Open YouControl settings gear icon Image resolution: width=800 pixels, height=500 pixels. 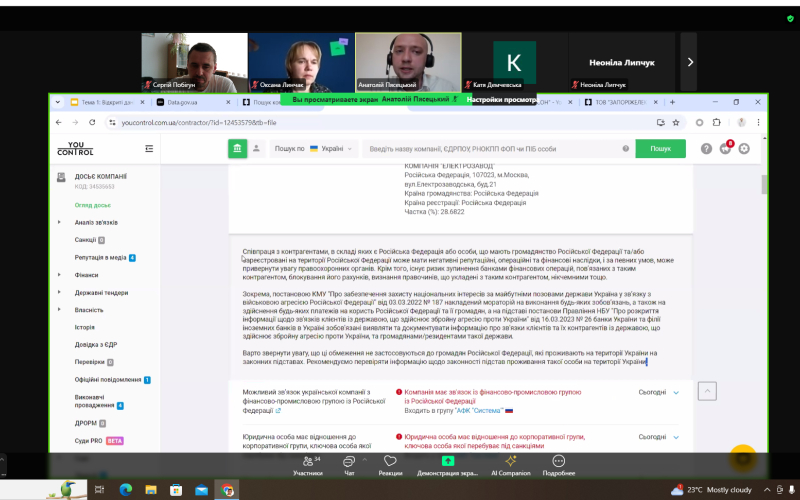click(744, 148)
